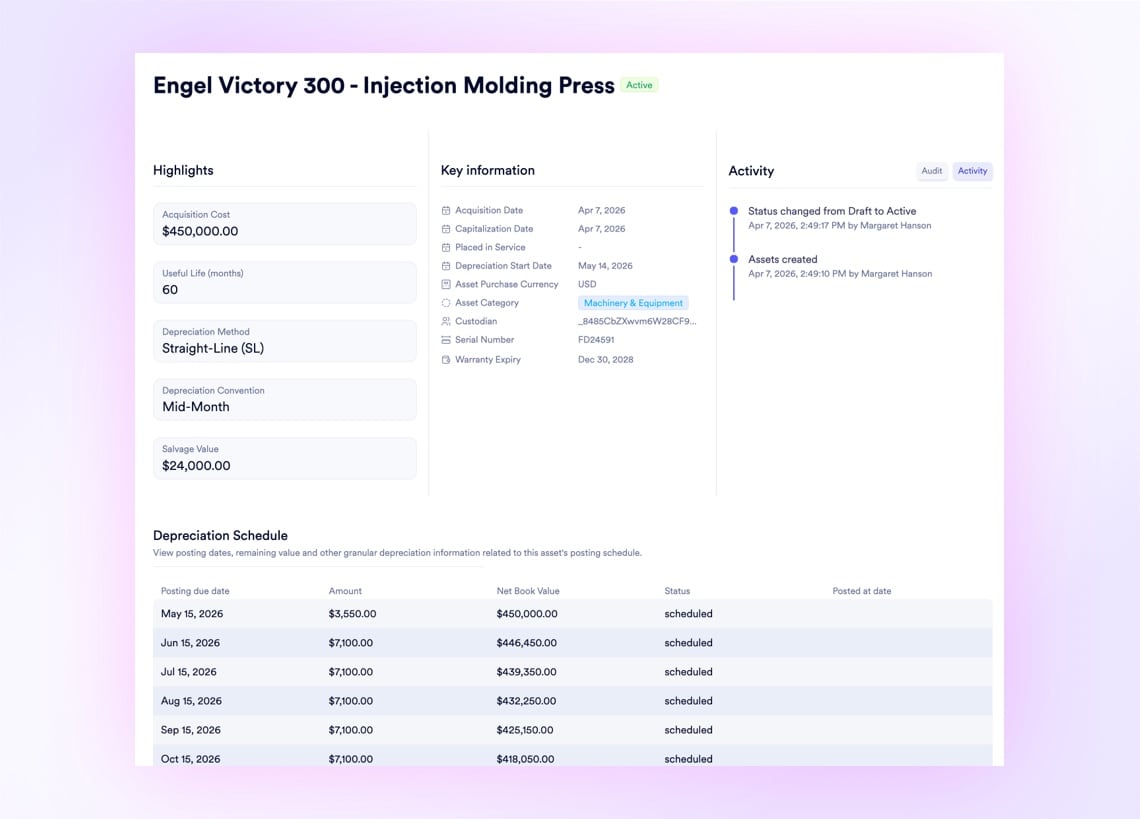Viewport: 1140px width, 819px height.
Task: Switch to the Activity tab
Action: [x=972, y=171]
